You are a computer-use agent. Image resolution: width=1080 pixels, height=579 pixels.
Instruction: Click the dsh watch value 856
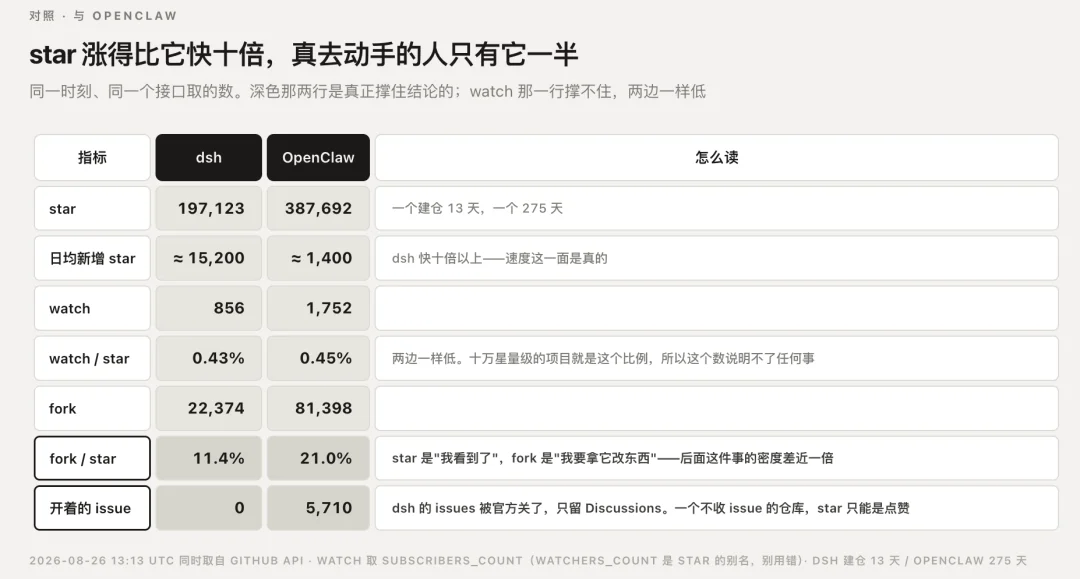point(209,308)
